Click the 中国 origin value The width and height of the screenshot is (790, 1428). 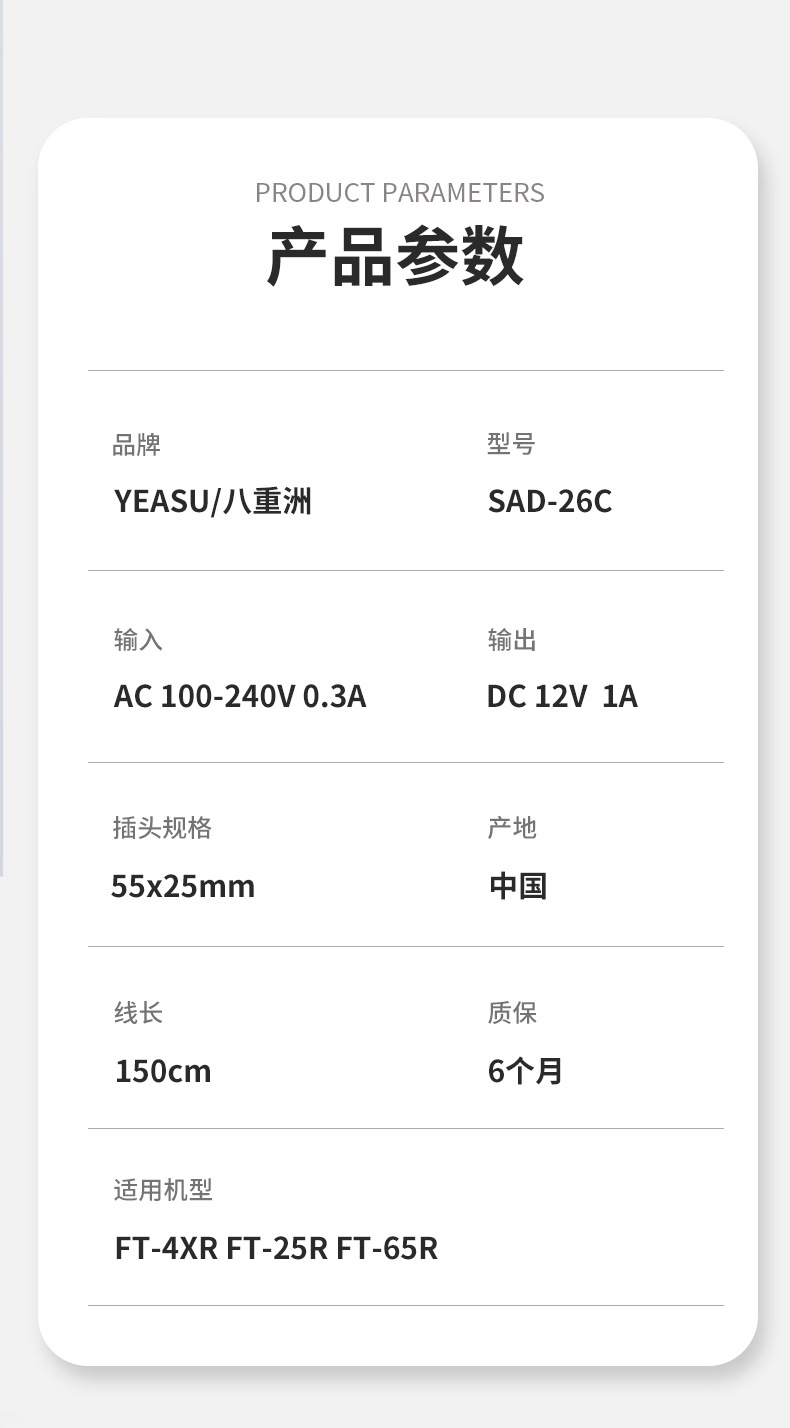[517, 886]
